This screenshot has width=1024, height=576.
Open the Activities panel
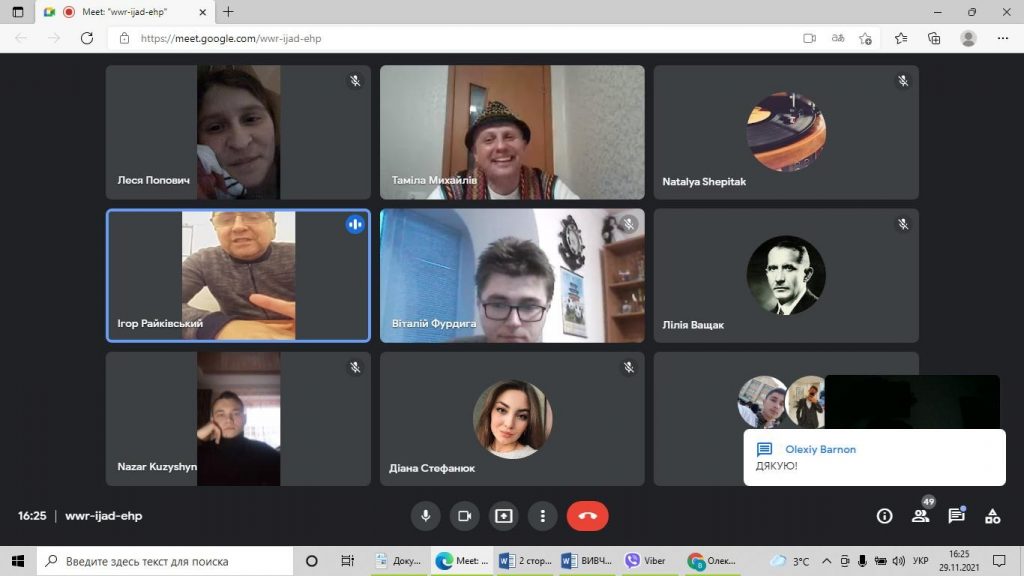click(x=992, y=516)
